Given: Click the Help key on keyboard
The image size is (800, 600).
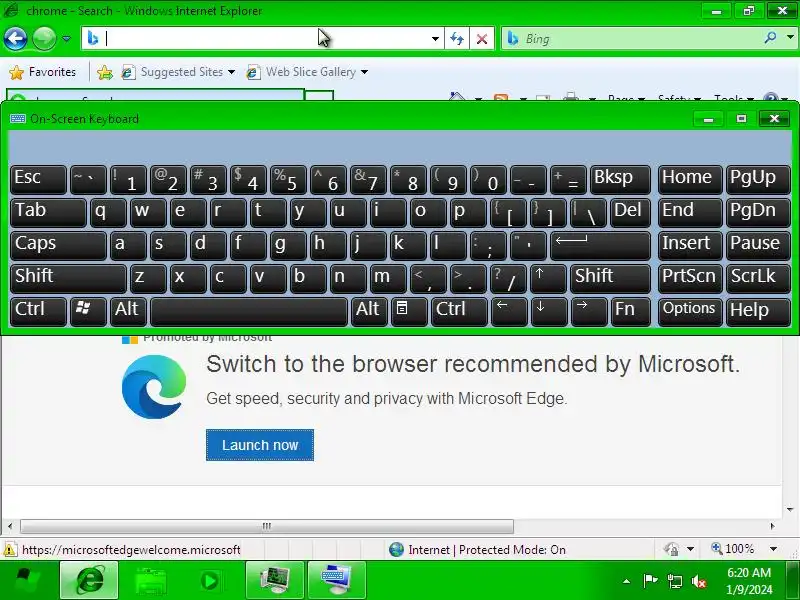Looking at the screenshot, I should pos(758,311).
